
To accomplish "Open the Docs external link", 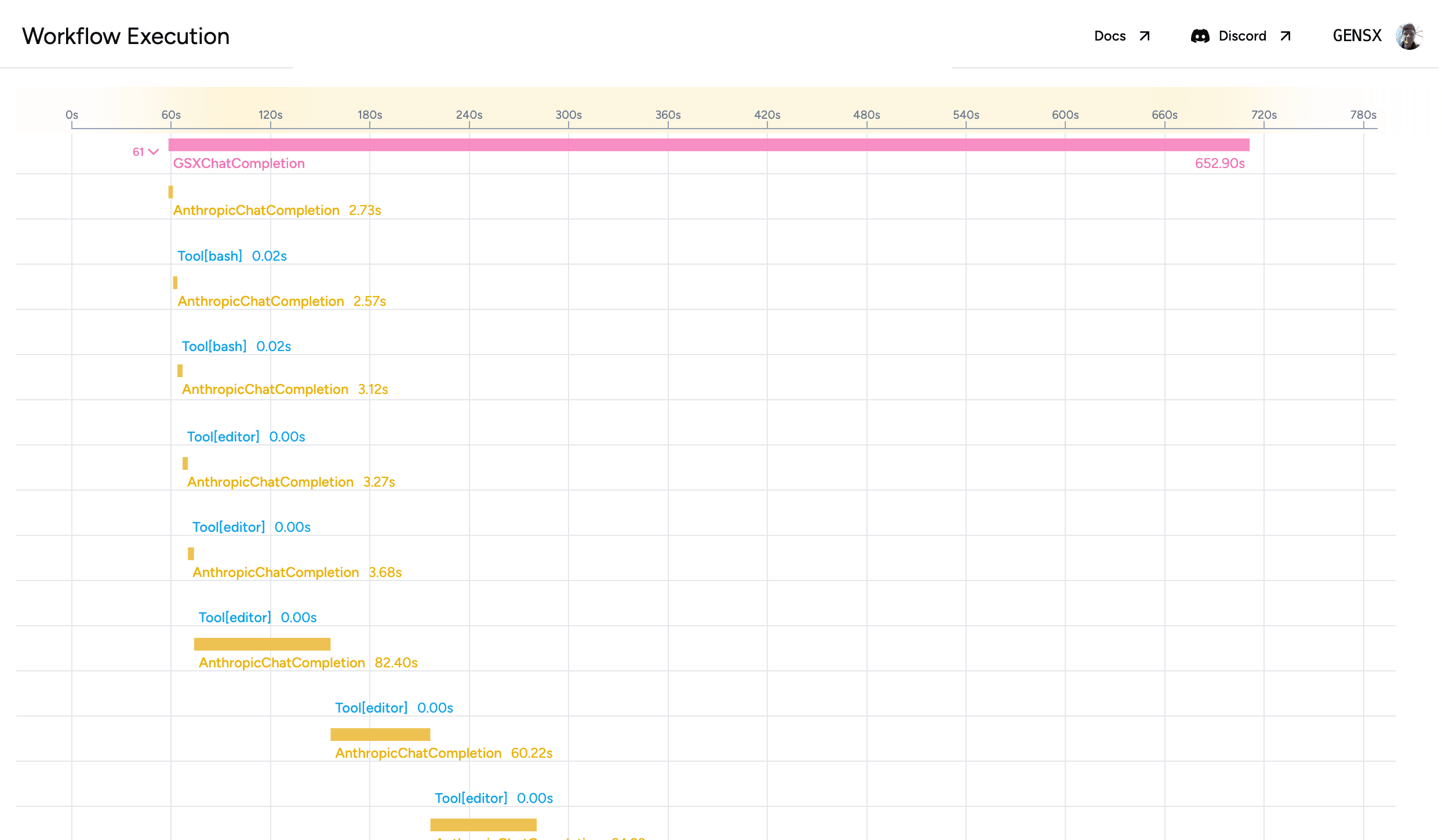I will click(1121, 36).
